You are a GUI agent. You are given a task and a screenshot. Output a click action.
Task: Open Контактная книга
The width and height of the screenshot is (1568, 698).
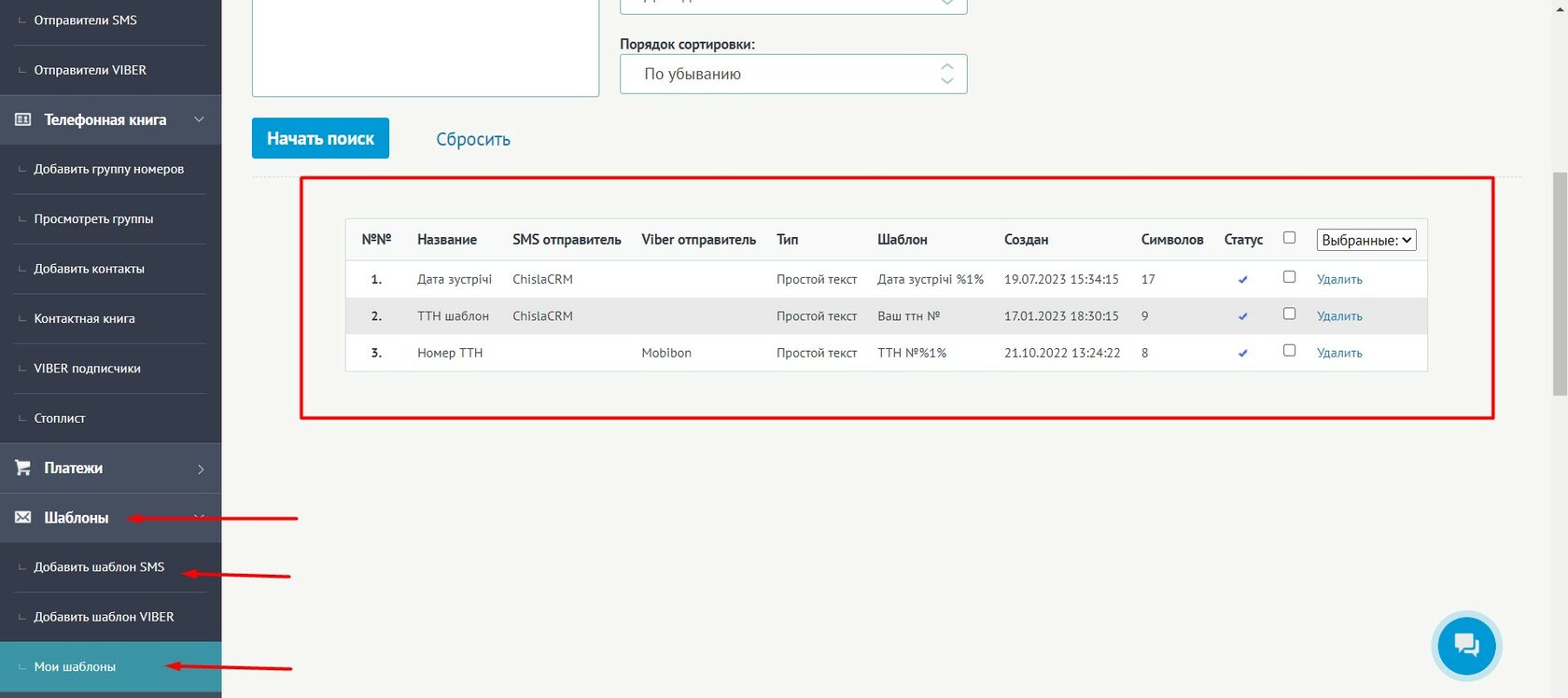84,318
